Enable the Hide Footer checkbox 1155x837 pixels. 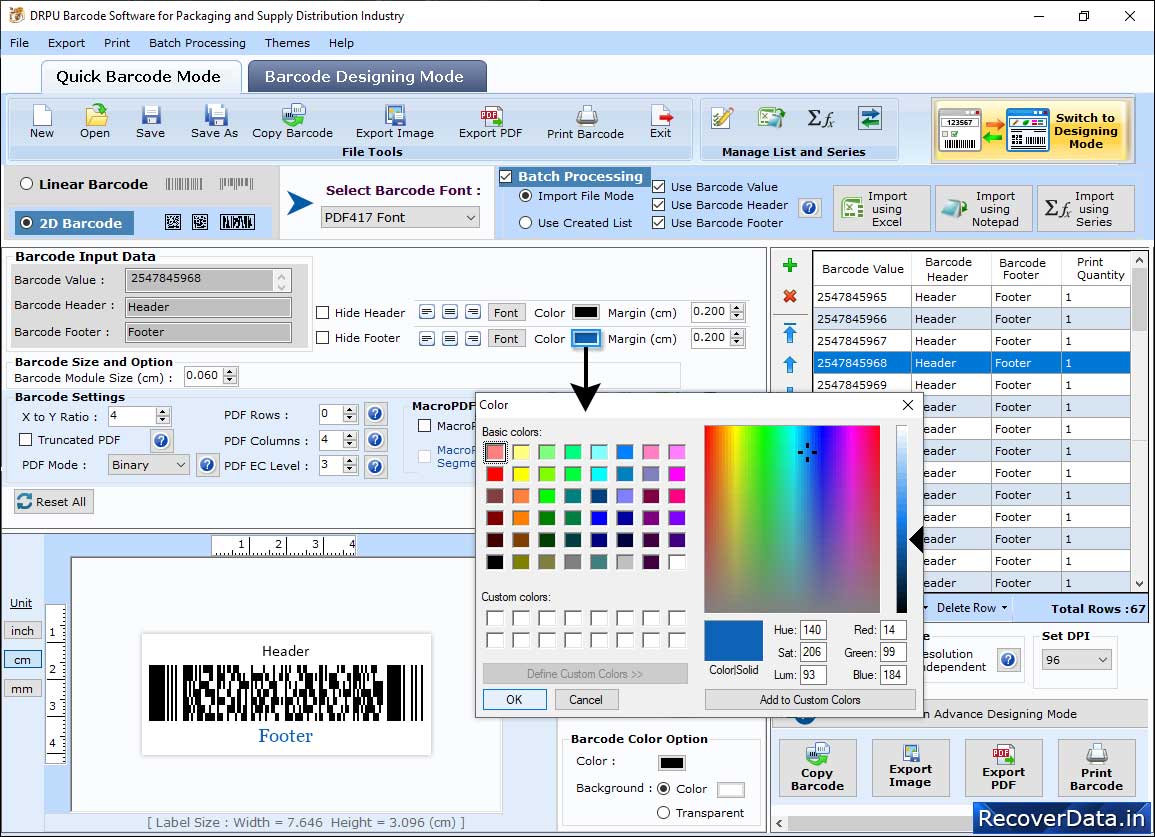[323, 337]
